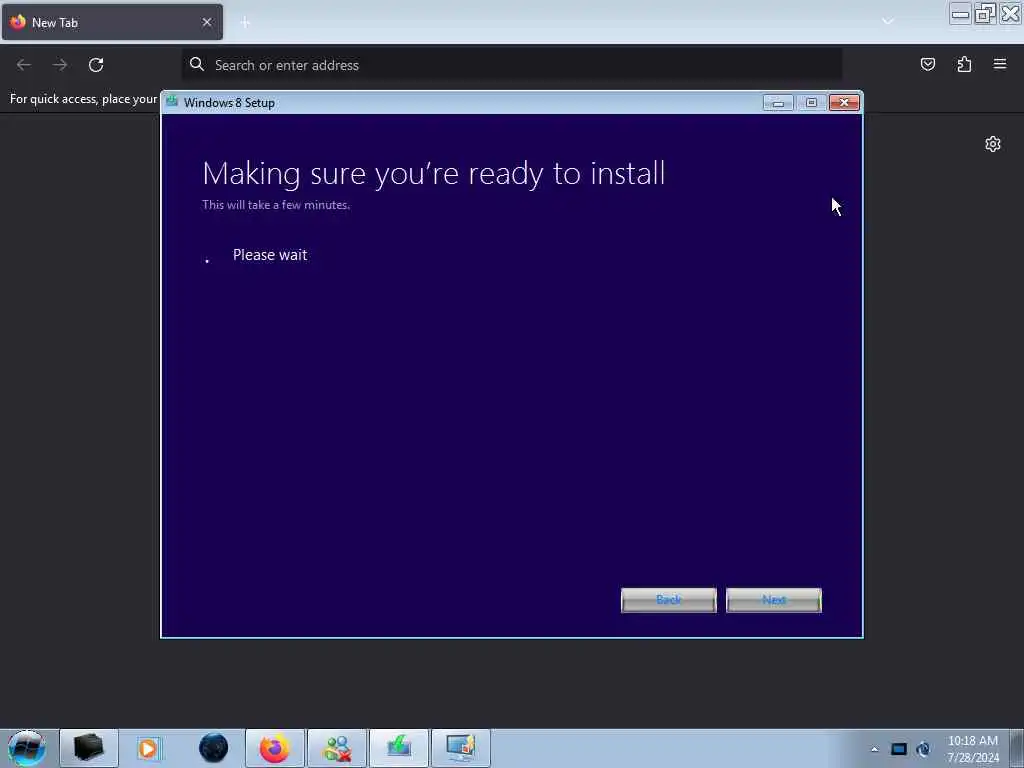Select the New Tab tab
This screenshot has height=768, width=1024.
click(112, 22)
